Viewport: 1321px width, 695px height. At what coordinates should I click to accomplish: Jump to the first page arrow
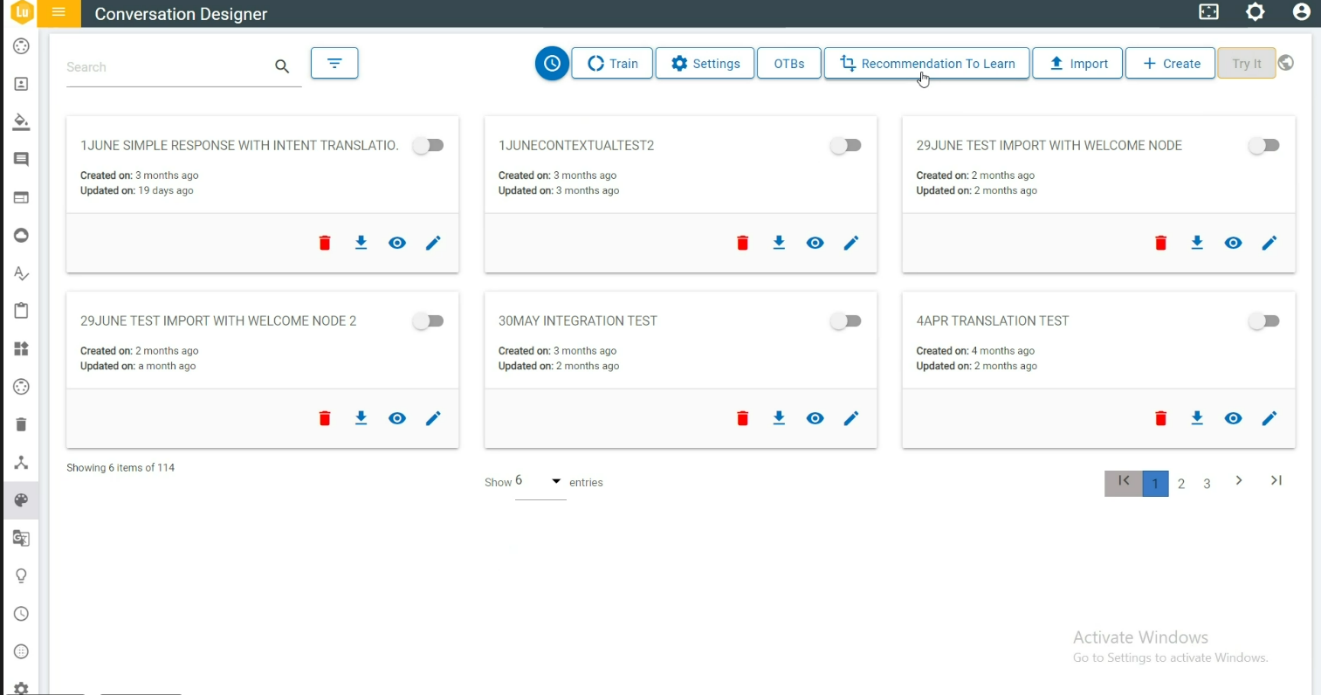pos(1123,482)
